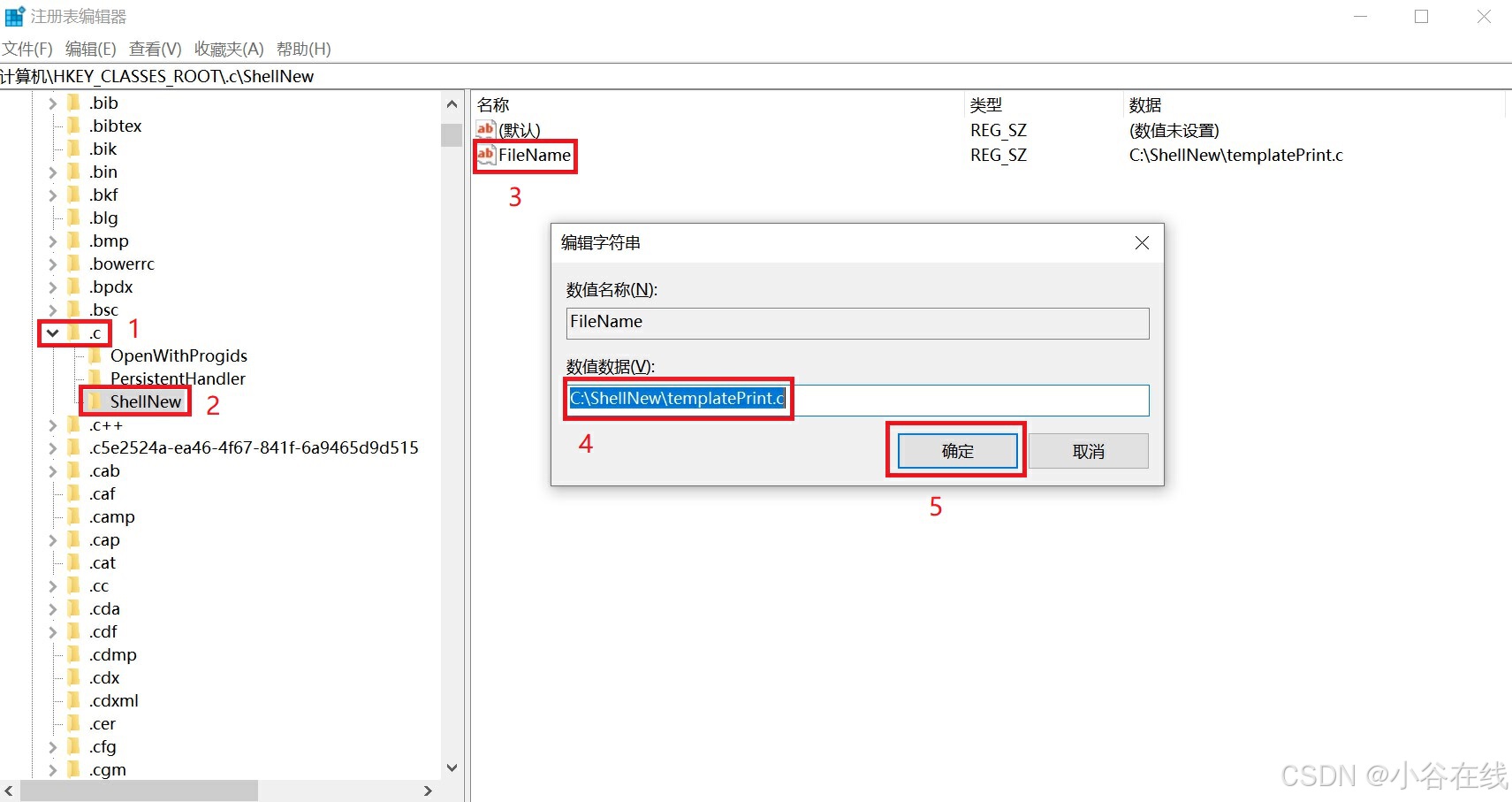This screenshot has width=1512, height=802.
Task: Click the 数值数据 input field
Action: [857, 400]
